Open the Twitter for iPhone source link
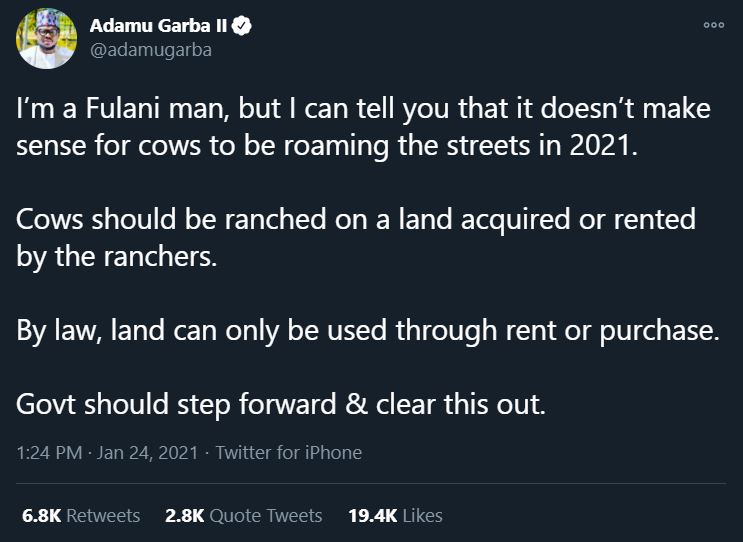Screen dimensions: 743x542 pyautogui.click(x=289, y=452)
